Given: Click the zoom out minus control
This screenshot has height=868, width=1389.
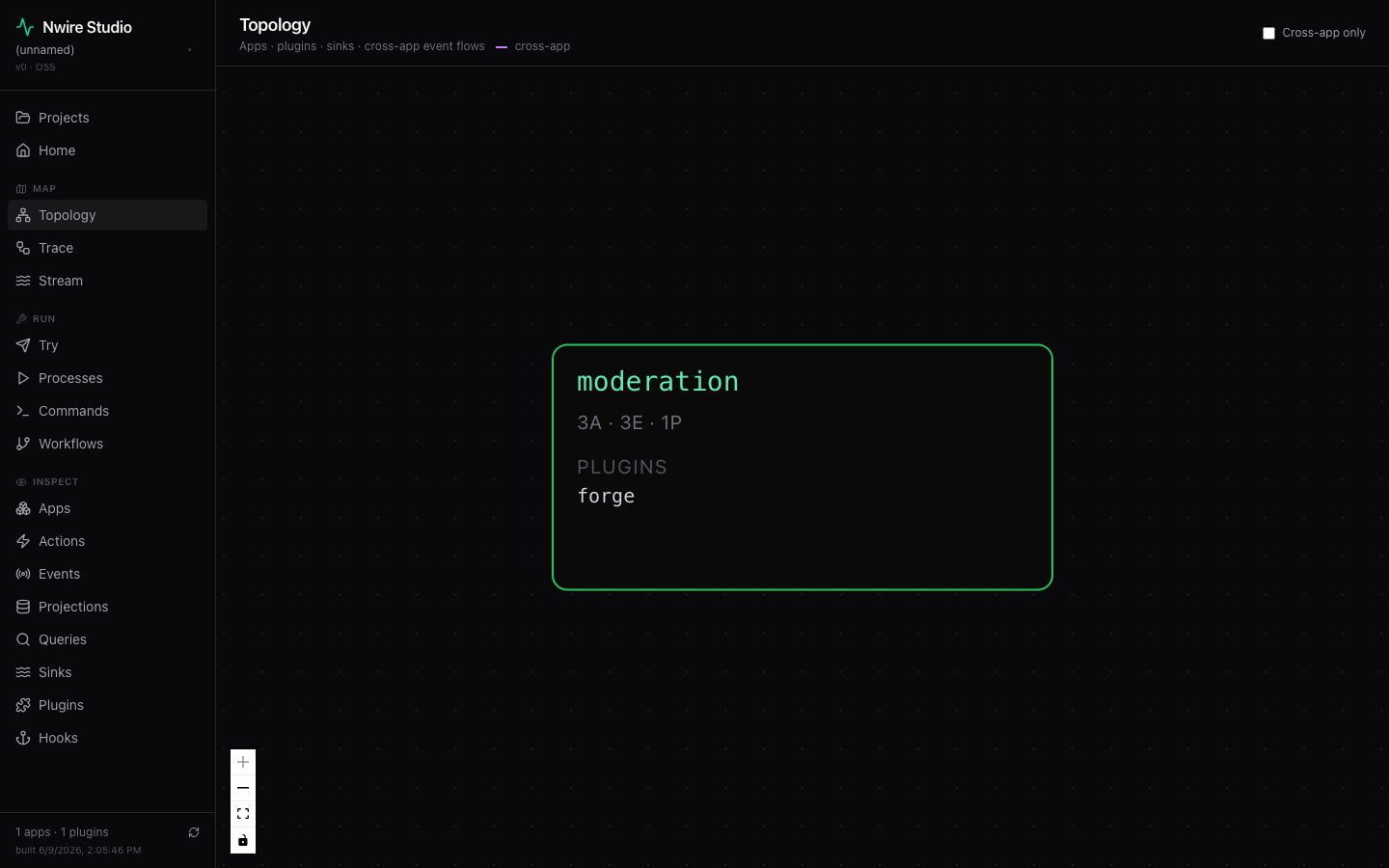Looking at the screenshot, I should (x=243, y=788).
